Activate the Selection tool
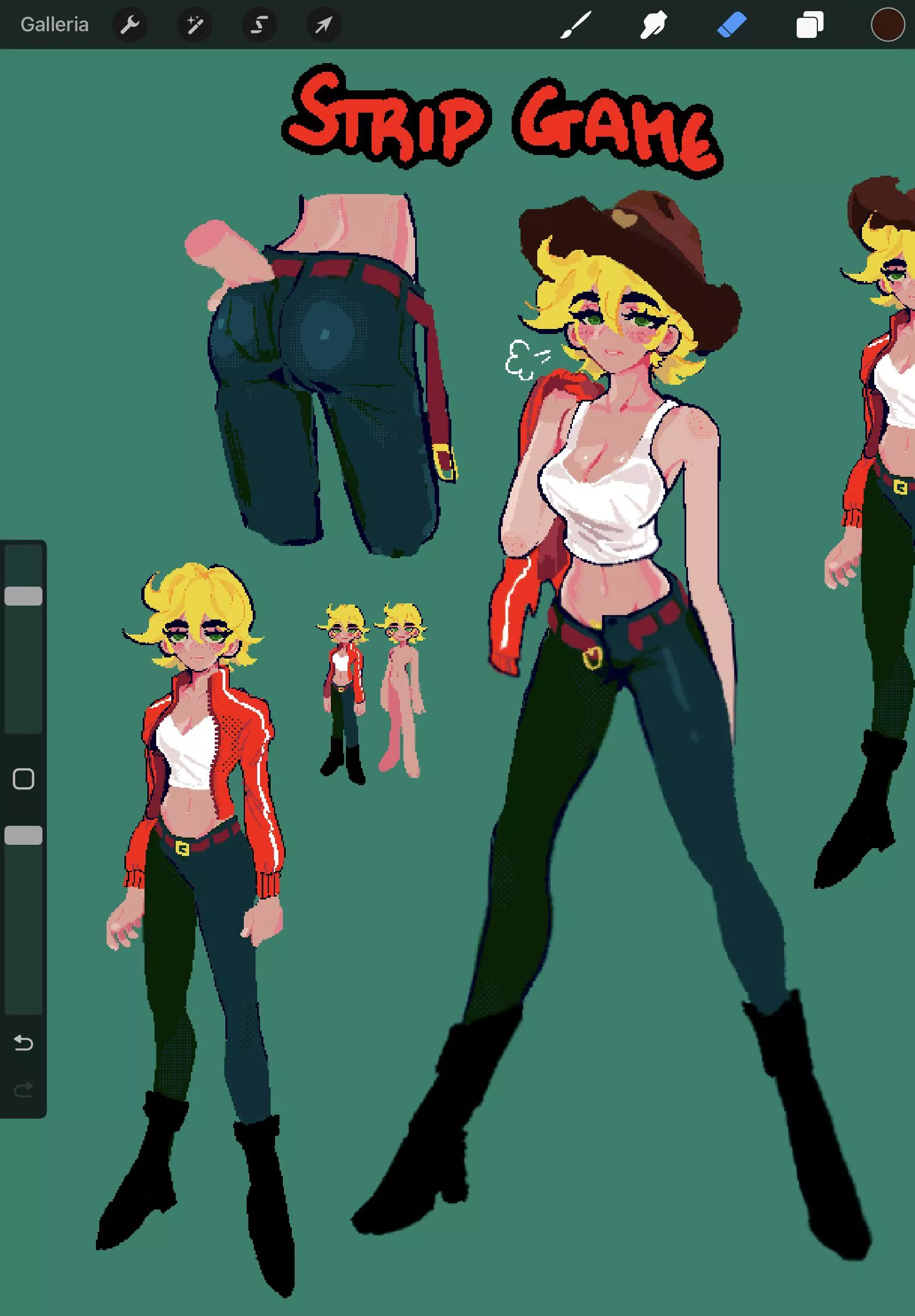915x1316 pixels. 259,24
